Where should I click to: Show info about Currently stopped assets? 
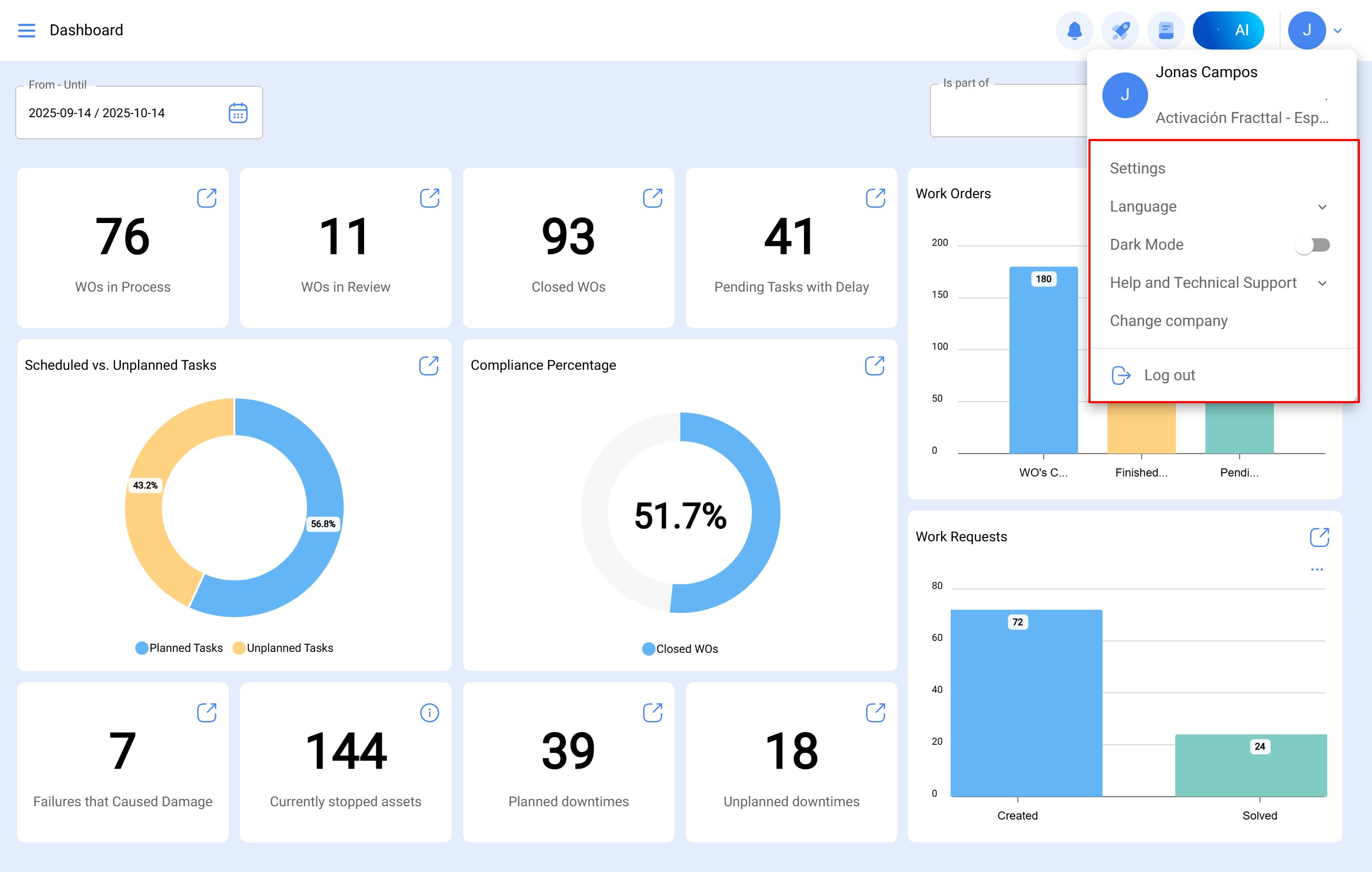click(430, 712)
